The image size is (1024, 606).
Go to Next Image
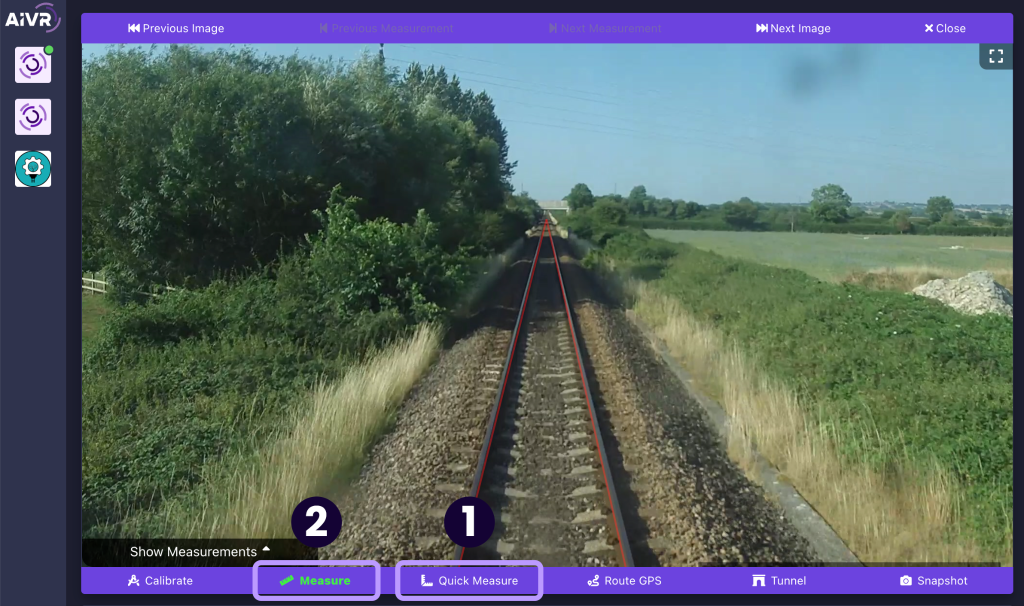point(793,28)
